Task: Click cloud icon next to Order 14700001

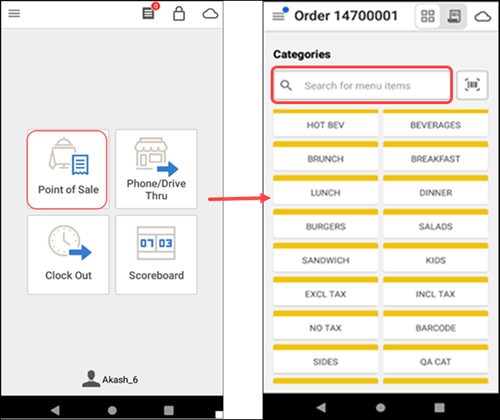Action: [483, 16]
